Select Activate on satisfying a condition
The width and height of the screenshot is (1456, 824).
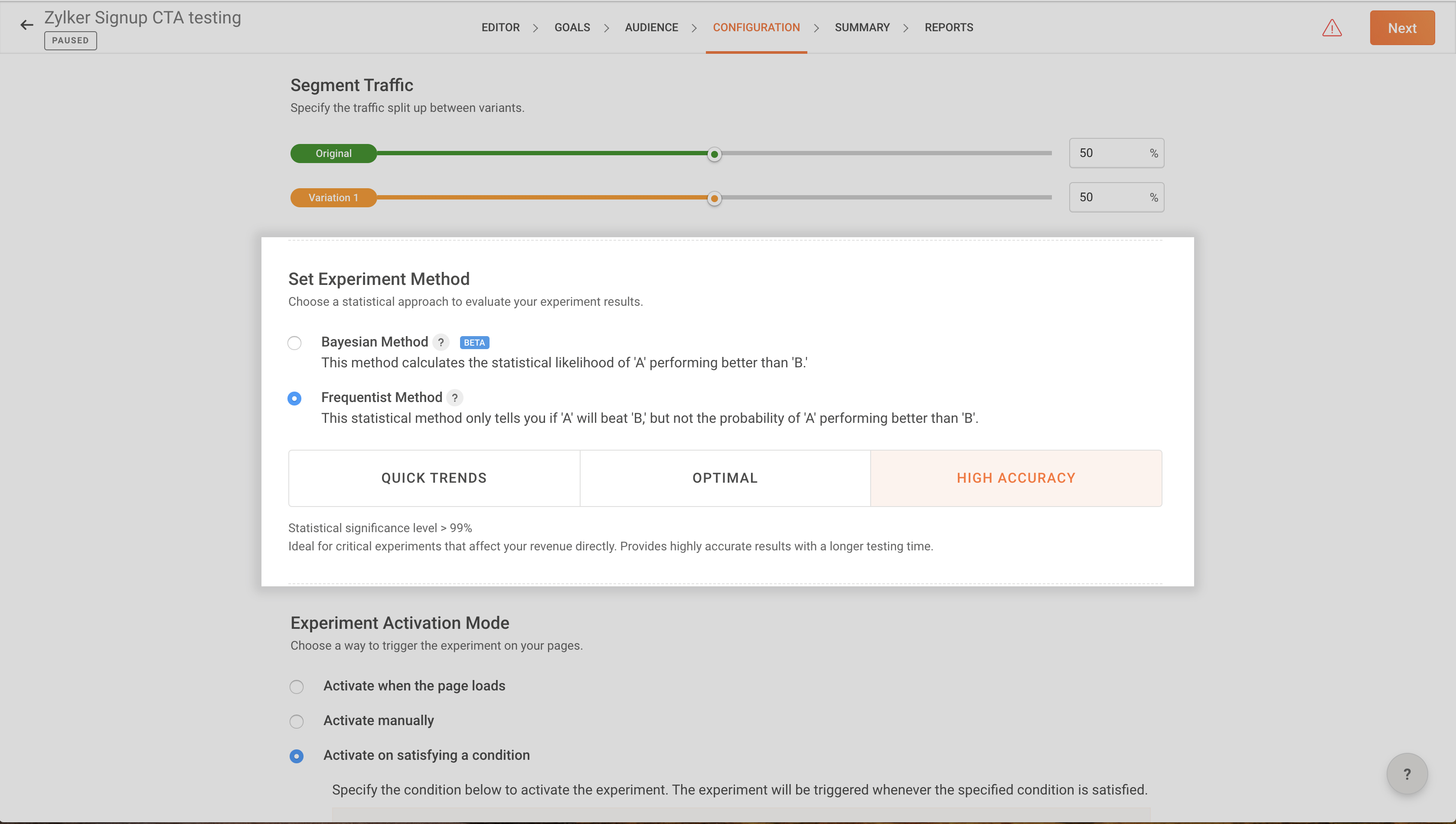[297, 756]
